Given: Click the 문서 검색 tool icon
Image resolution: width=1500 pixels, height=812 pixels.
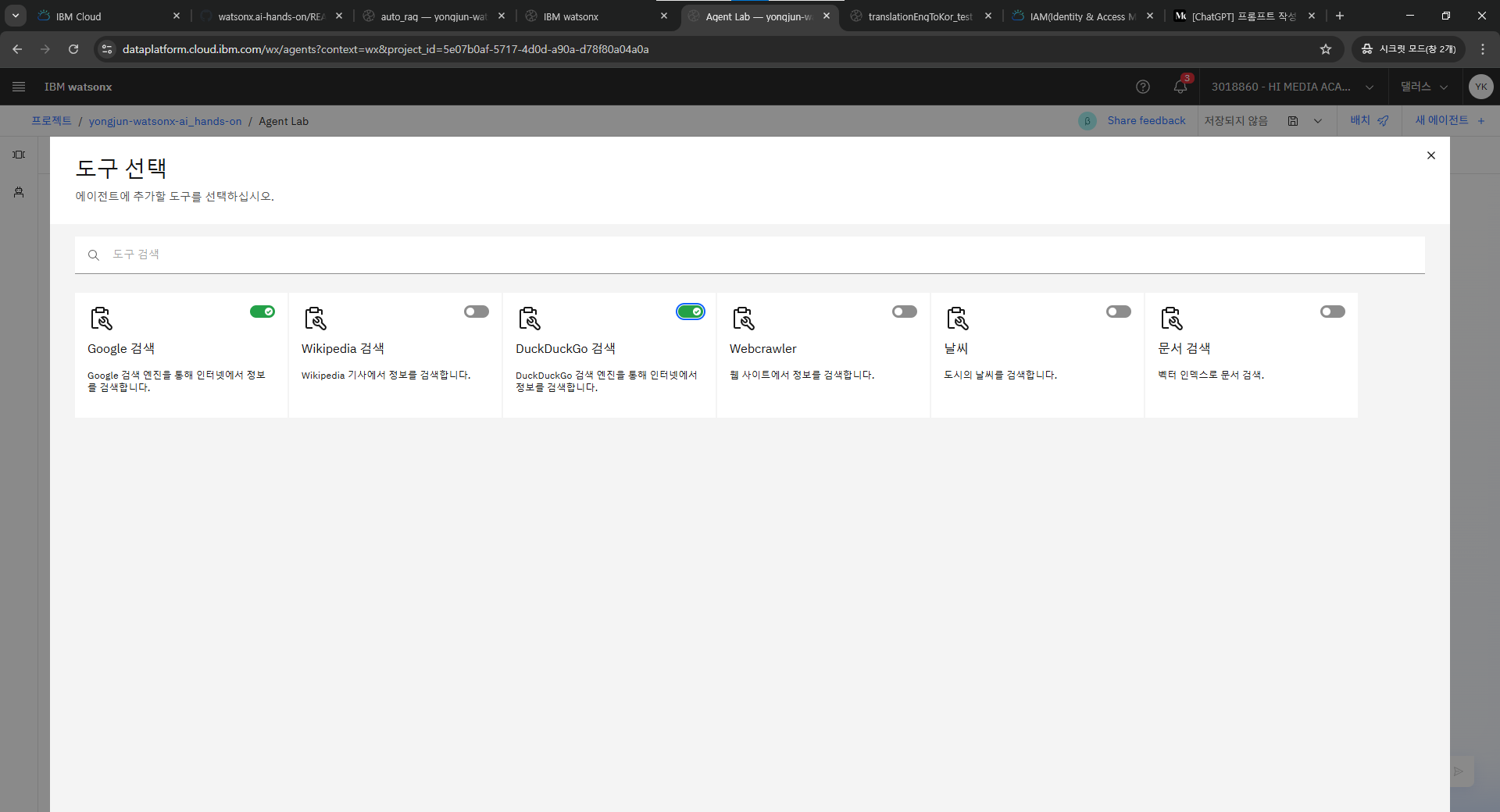Looking at the screenshot, I should click(1172, 319).
